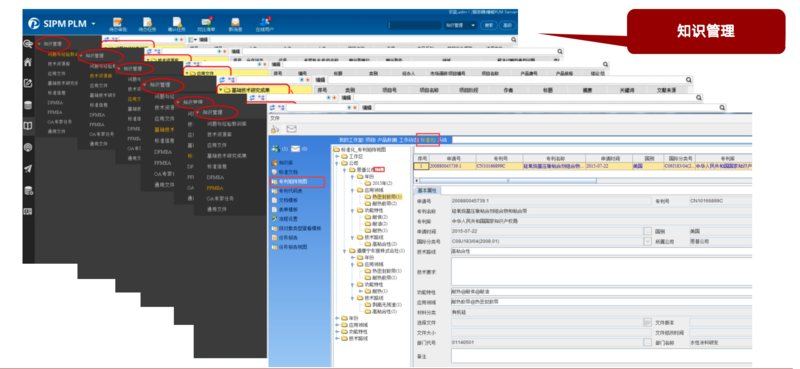The width and height of the screenshot is (800, 369).
Task: Click the SIPM PLM logo icon
Action: tap(34, 24)
